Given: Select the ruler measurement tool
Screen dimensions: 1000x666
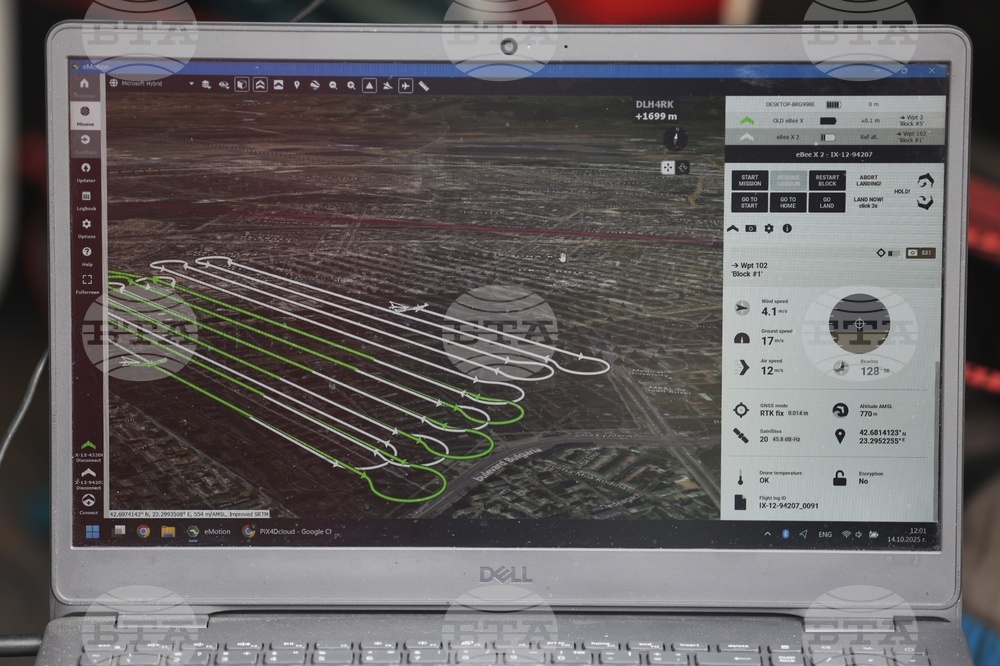Looking at the screenshot, I should (424, 86).
